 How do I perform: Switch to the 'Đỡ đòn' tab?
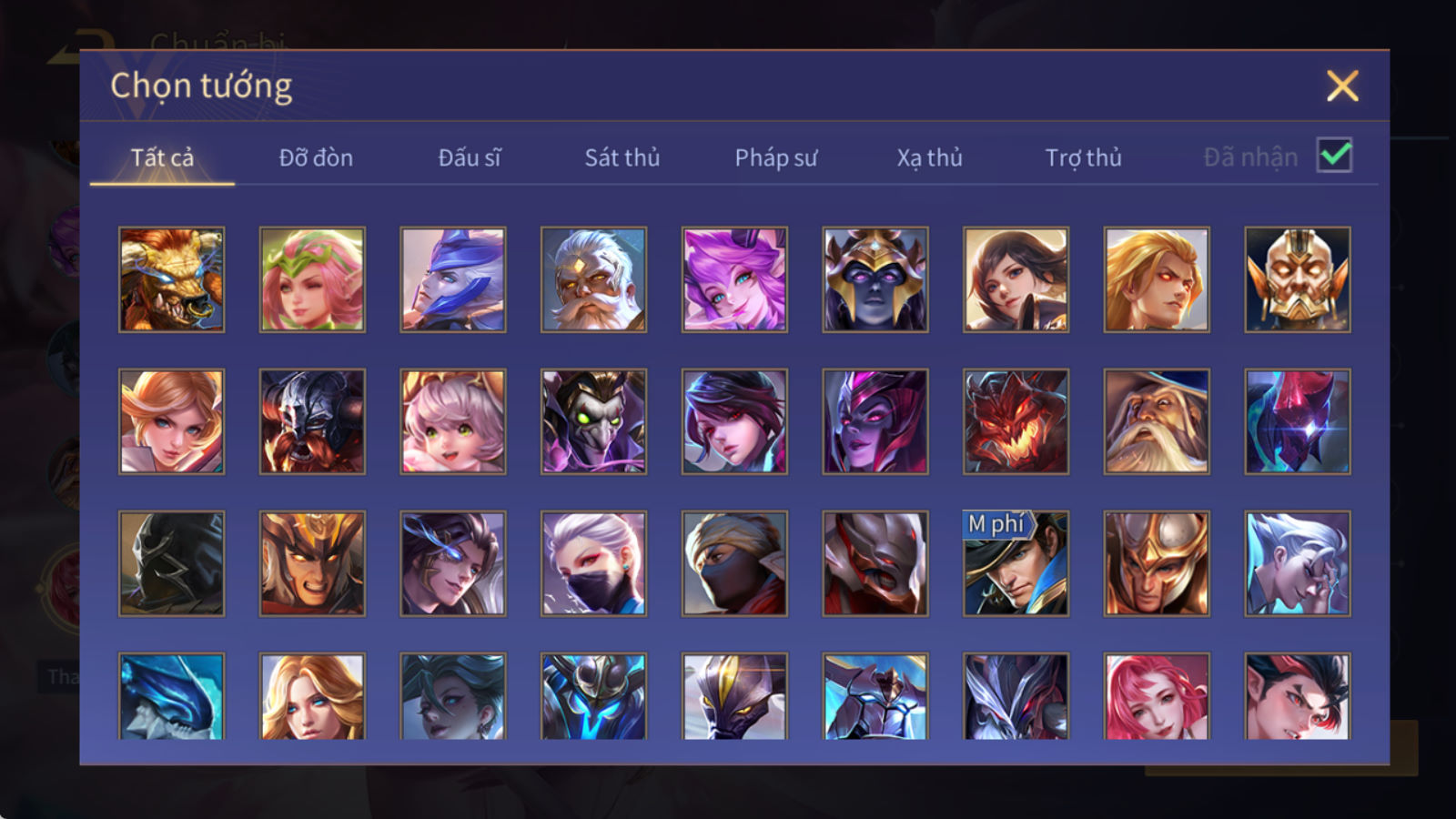316,157
